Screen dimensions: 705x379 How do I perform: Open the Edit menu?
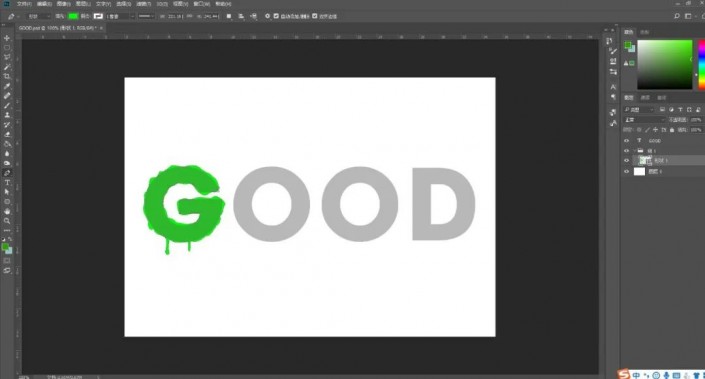coord(44,4)
